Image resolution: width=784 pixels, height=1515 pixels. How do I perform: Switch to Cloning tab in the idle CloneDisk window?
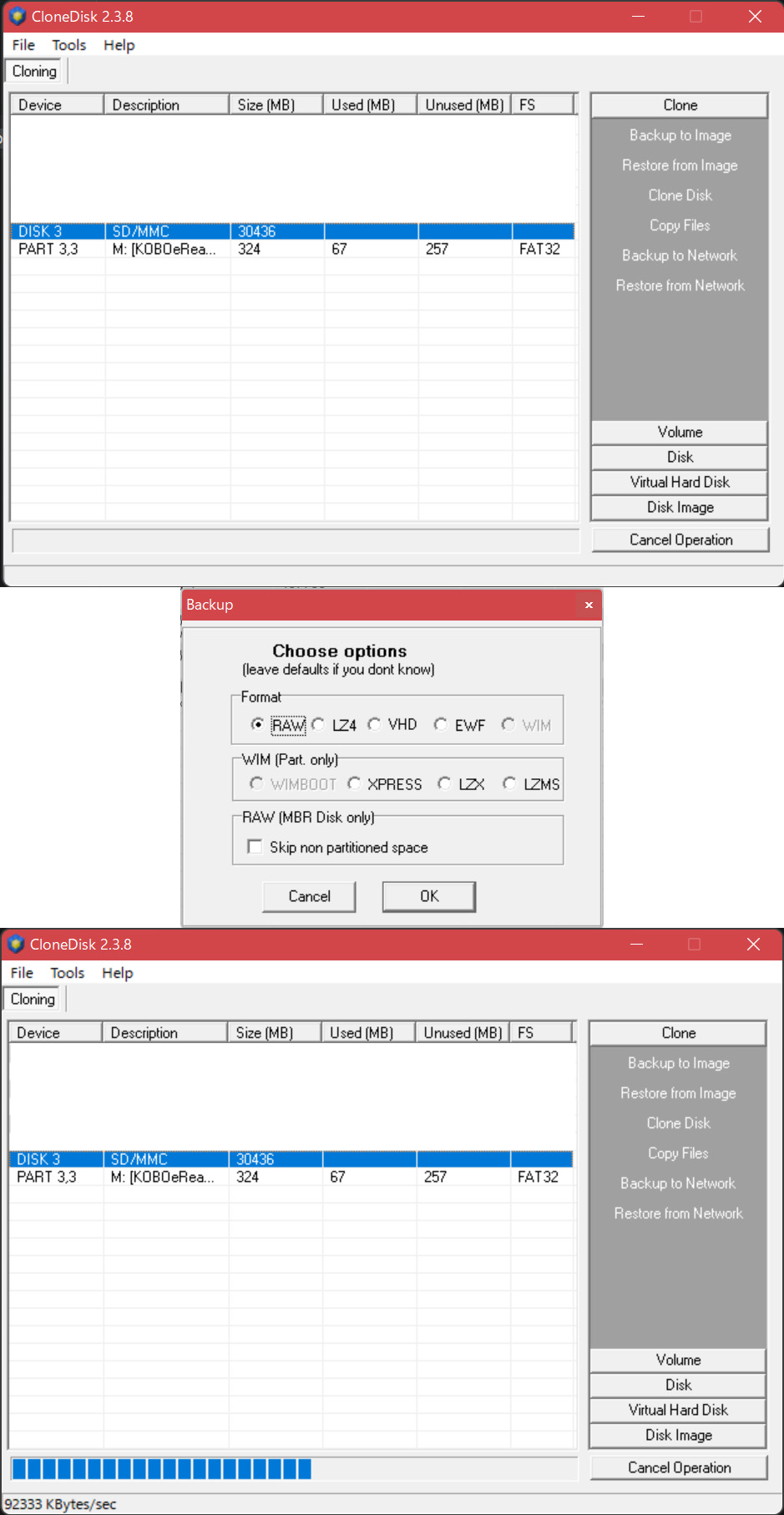[34, 71]
